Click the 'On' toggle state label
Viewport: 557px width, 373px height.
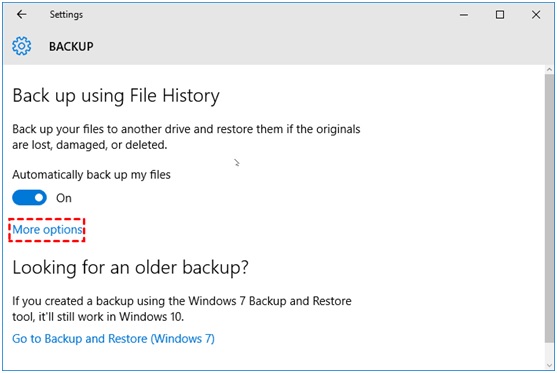[64, 198]
